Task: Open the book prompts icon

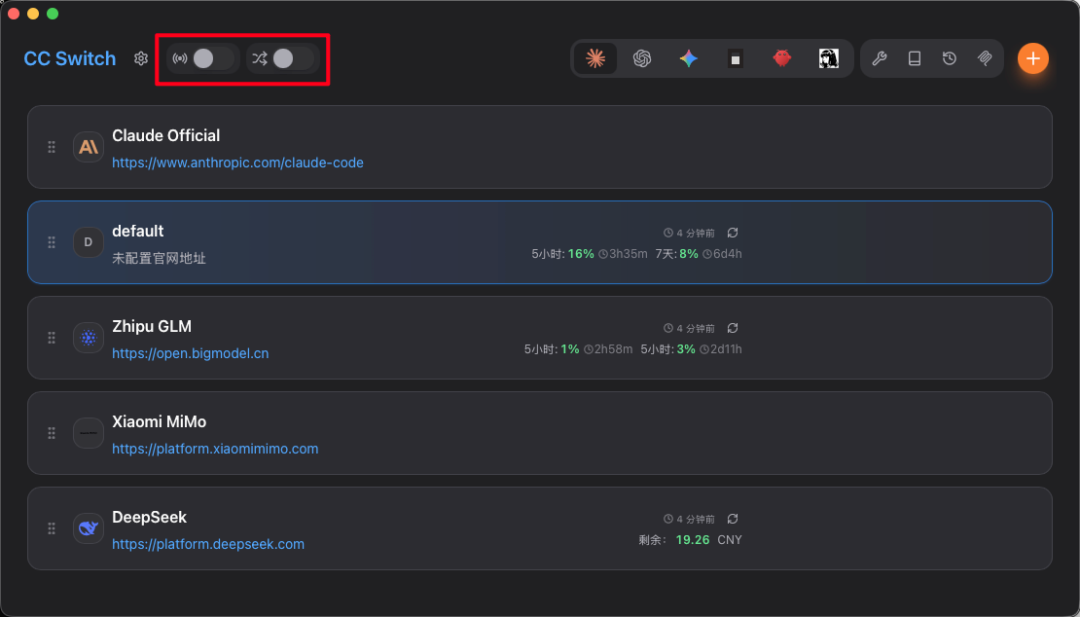Action: click(914, 59)
